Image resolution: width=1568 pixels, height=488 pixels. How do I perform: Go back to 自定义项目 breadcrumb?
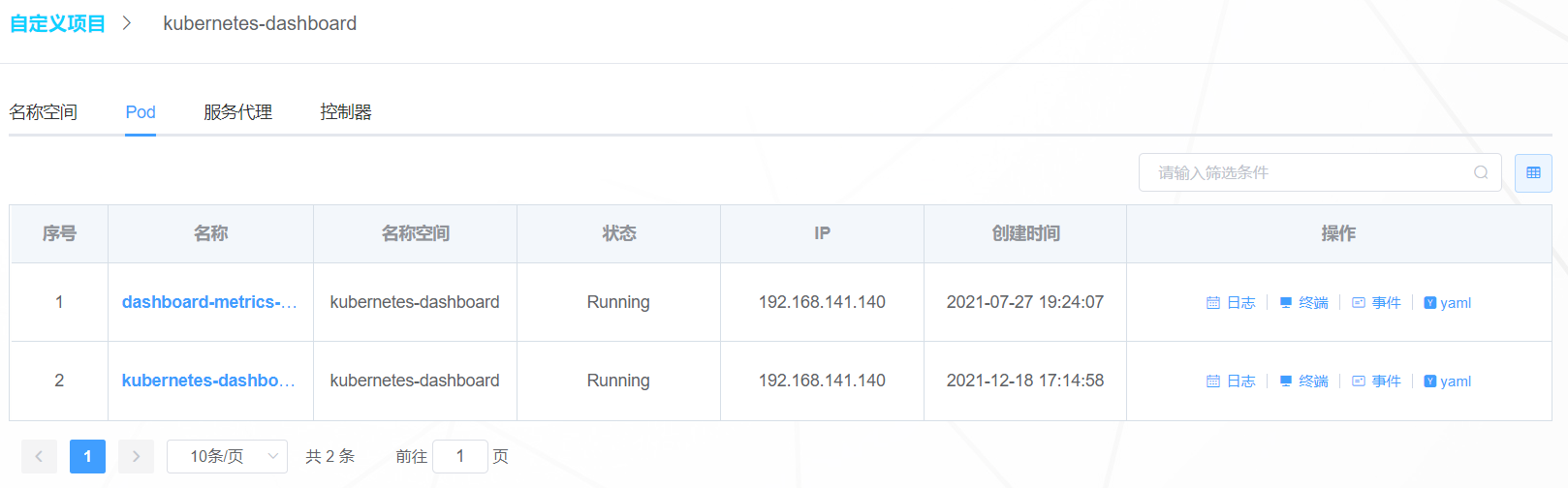point(57,23)
